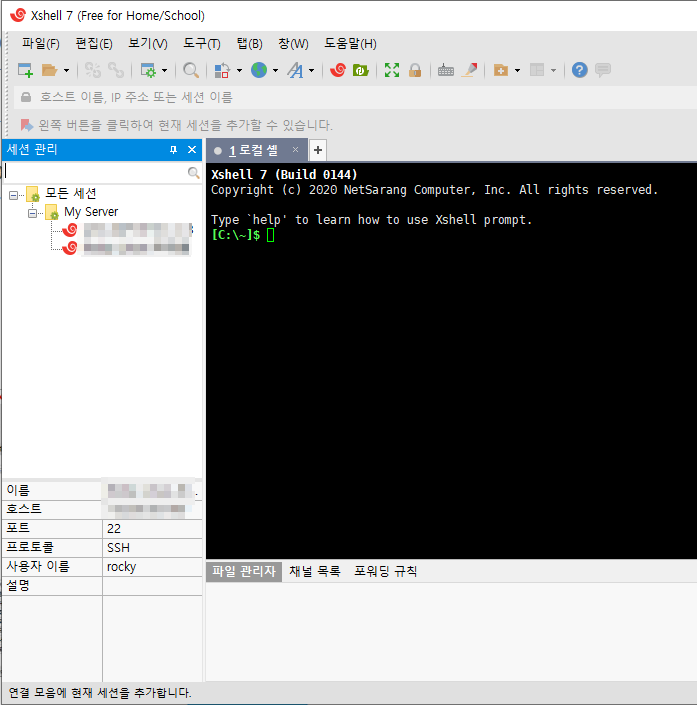Select the My Server folder
This screenshot has height=705, width=697.
click(x=91, y=212)
